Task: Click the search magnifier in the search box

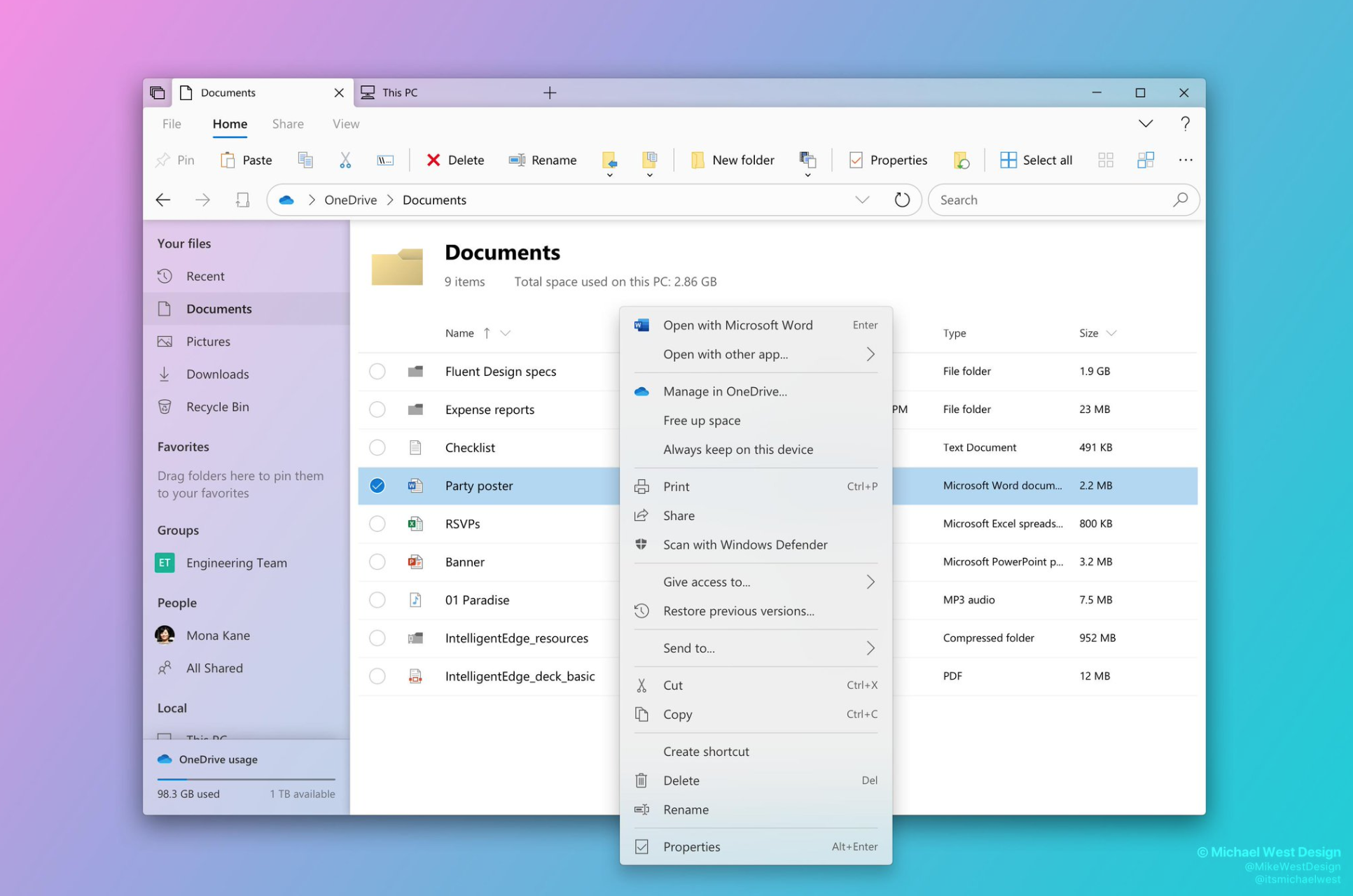Action: (1181, 199)
